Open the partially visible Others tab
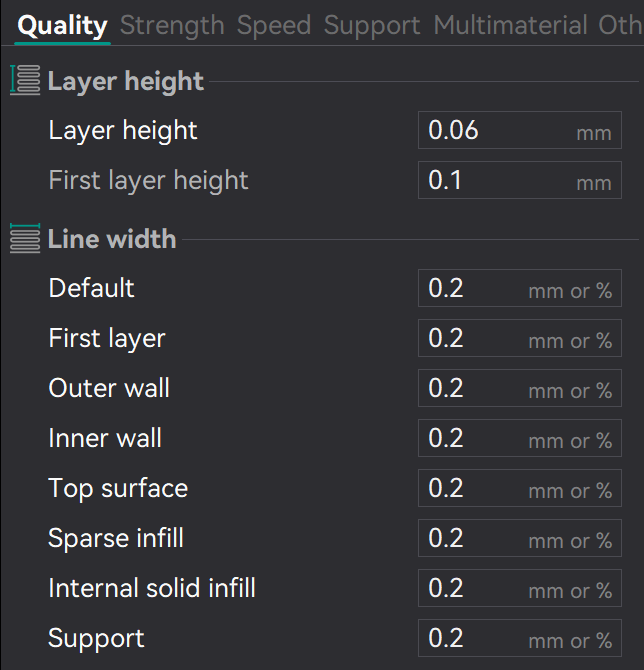Screen dimensions: 644x670 pyautogui.click(x=620, y=25)
